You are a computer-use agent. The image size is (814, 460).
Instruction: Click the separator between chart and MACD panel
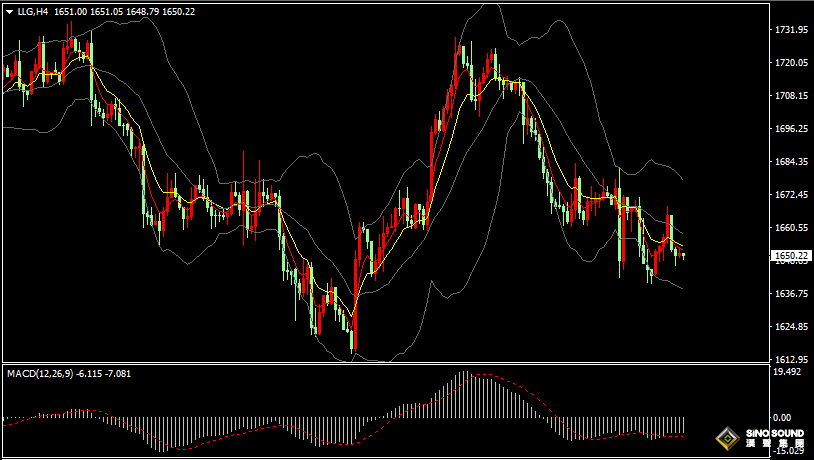point(400,363)
